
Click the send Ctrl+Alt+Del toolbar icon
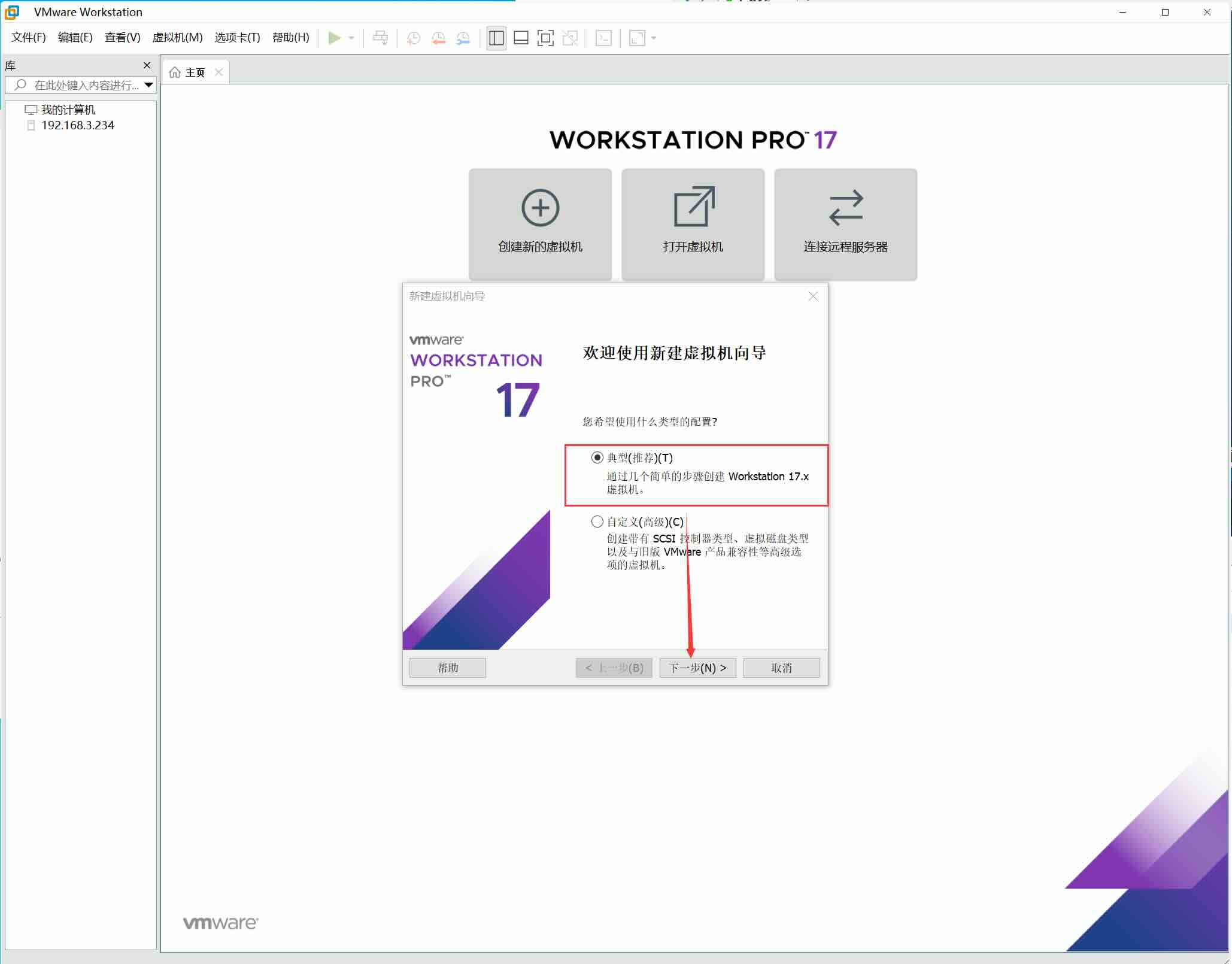[380, 38]
